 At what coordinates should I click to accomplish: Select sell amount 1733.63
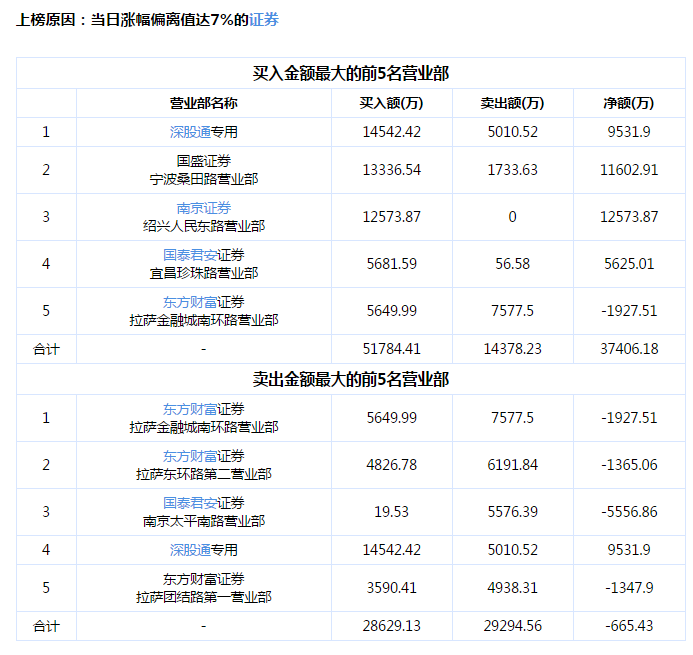coord(513,170)
